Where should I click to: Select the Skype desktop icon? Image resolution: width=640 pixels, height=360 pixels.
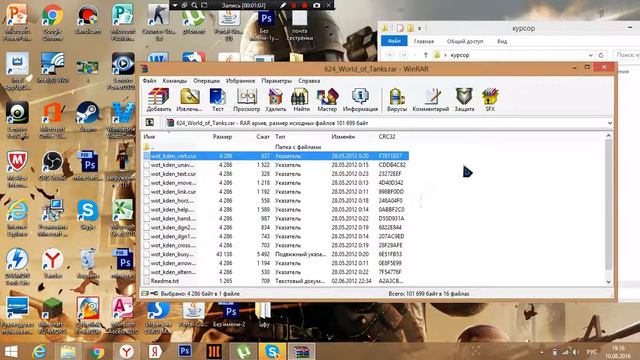pos(87,215)
